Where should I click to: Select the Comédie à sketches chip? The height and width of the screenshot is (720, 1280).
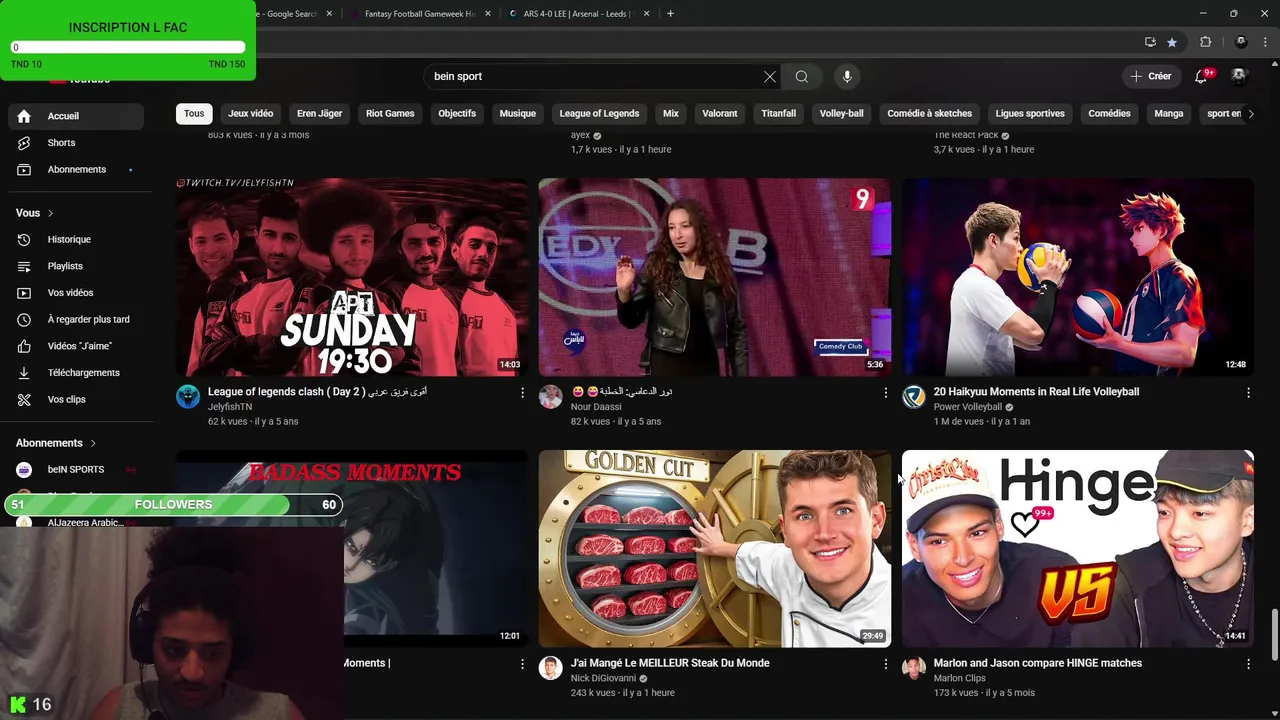point(930,114)
